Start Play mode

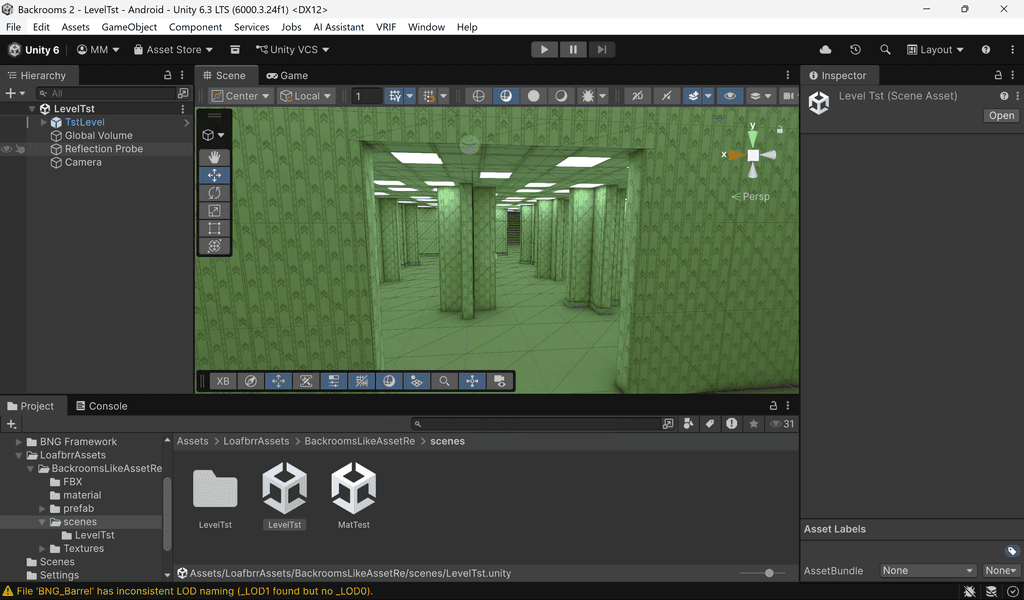pyautogui.click(x=544, y=50)
